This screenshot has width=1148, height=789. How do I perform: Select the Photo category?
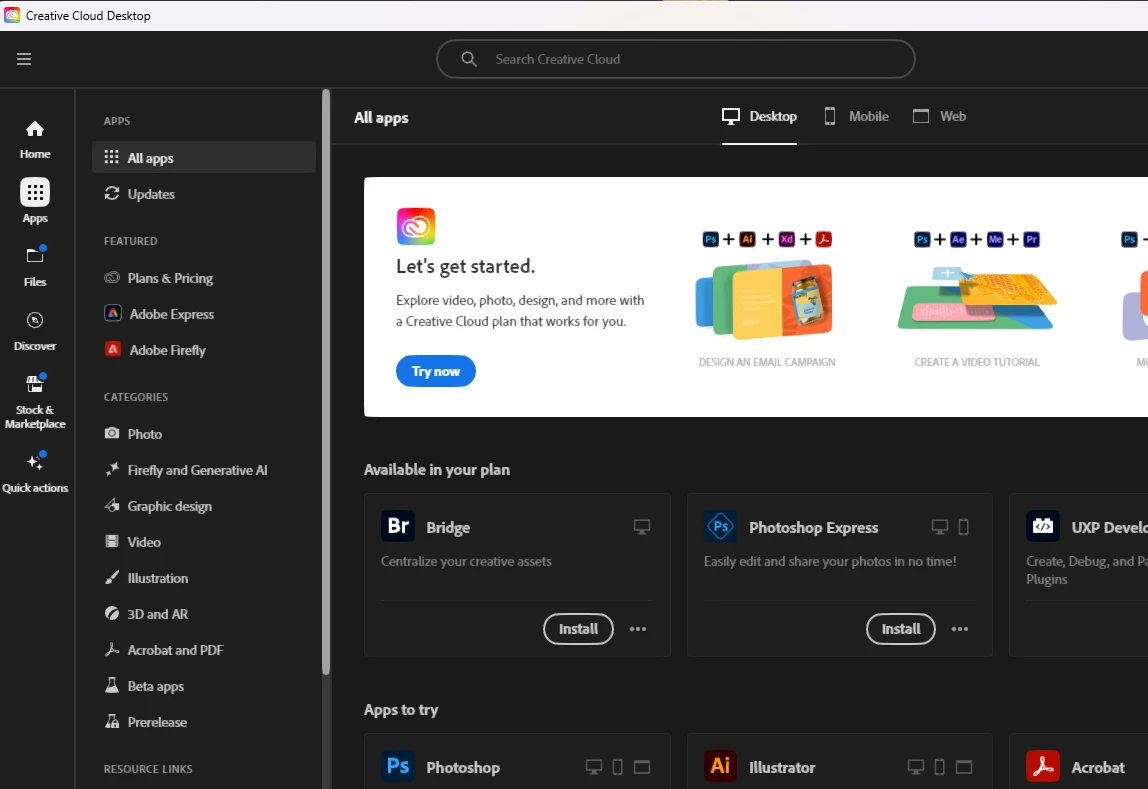tap(204, 434)
